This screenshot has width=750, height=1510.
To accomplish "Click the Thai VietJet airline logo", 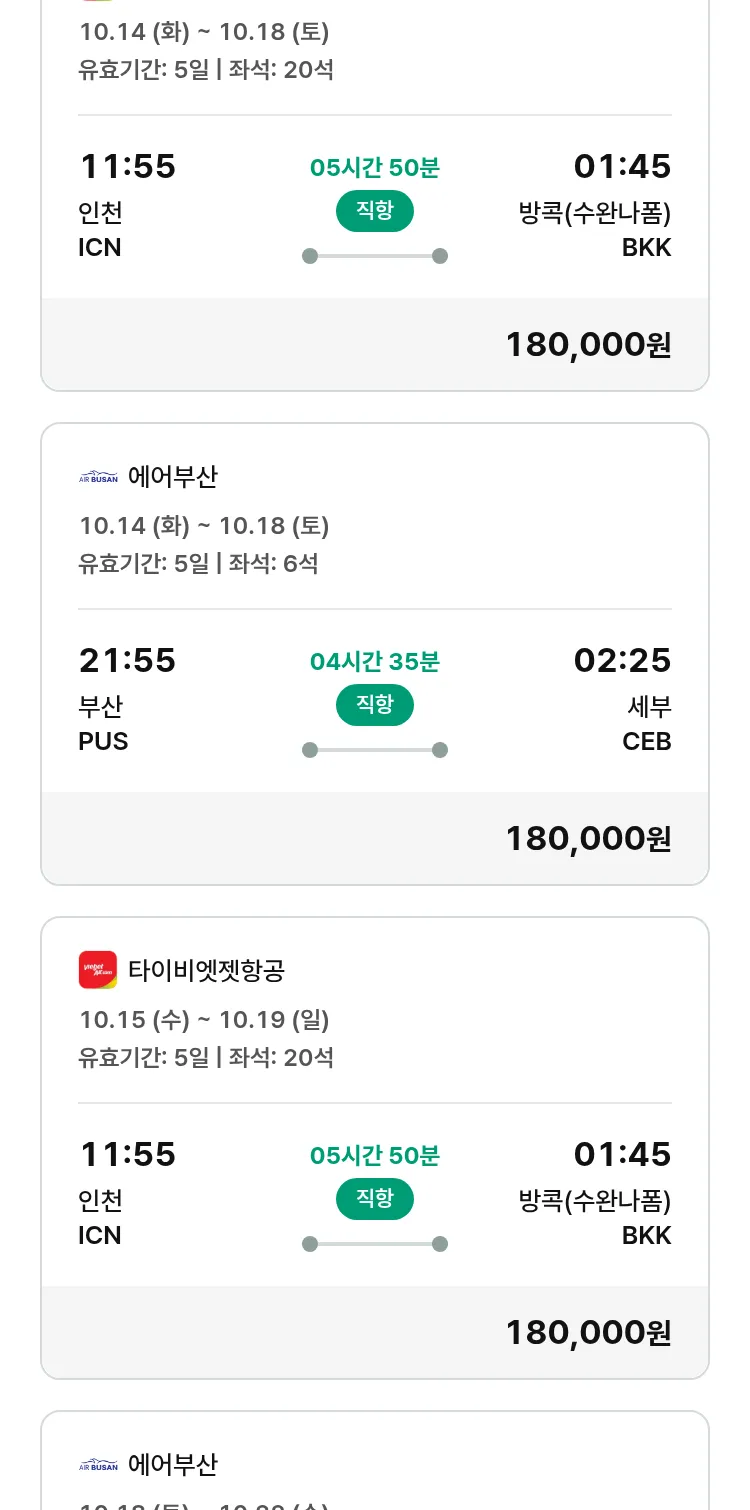I will (98, 970).
